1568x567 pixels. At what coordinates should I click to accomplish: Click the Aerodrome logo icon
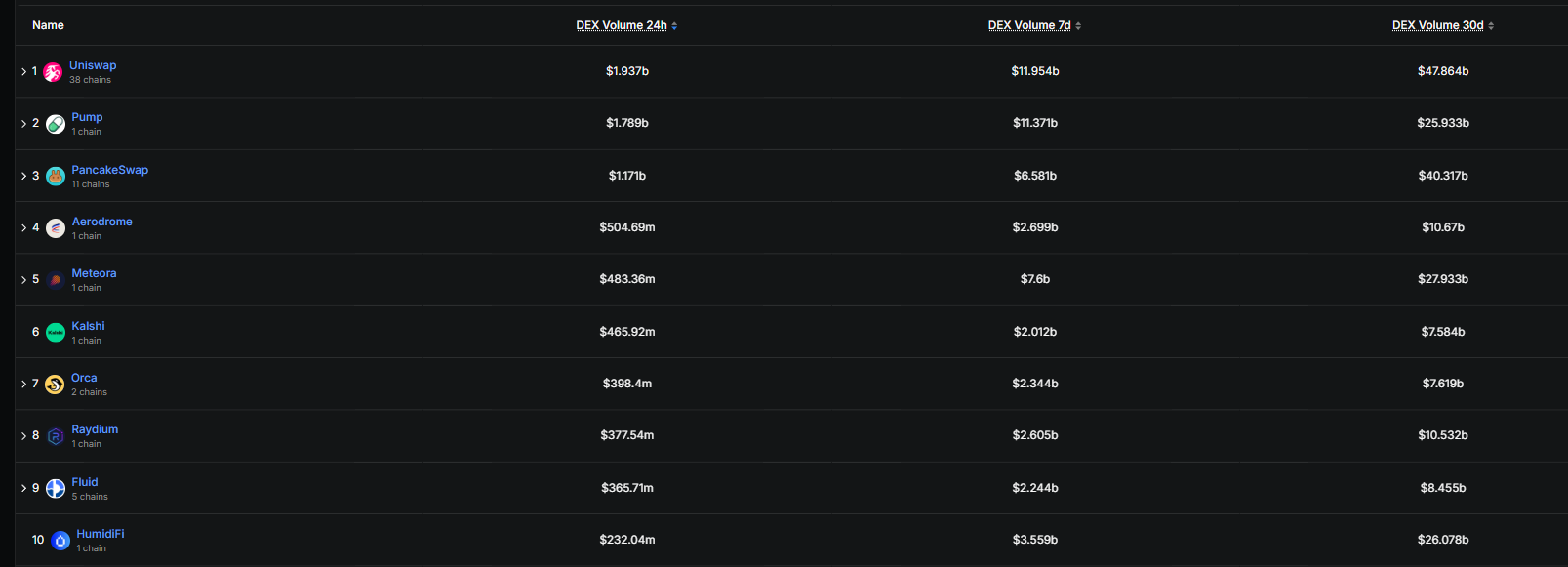pyautogui.click(x=56, y=228)
